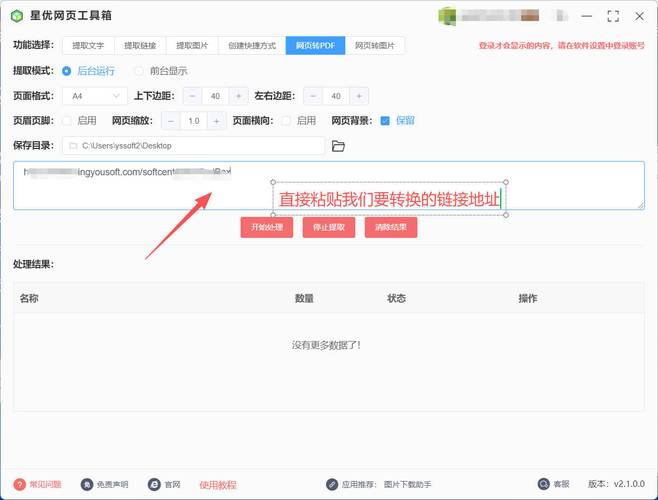Click the customer service icon
658x500 pixels.
click(543, 484)
